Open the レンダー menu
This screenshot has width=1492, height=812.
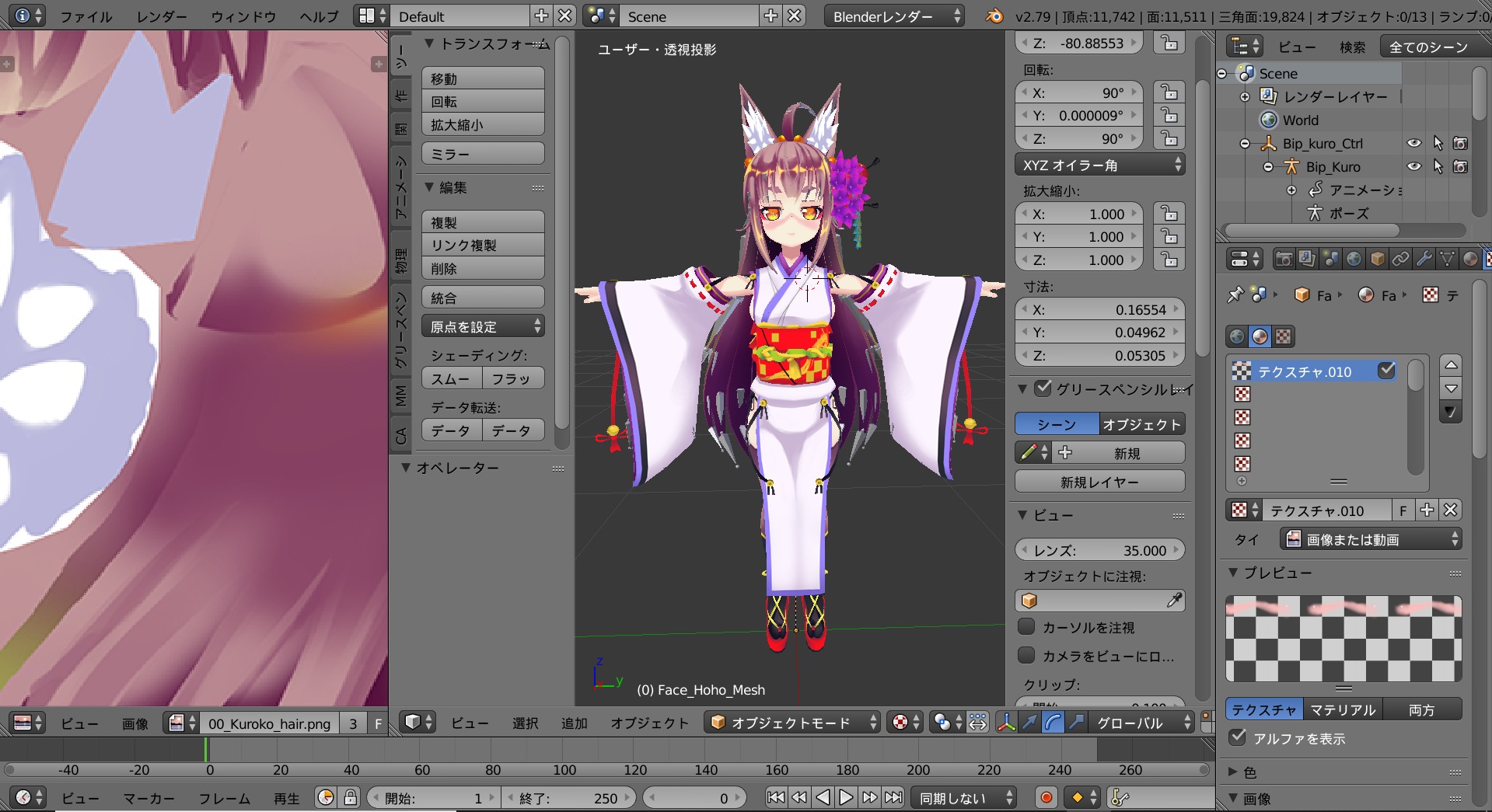(x=161, y=16)
